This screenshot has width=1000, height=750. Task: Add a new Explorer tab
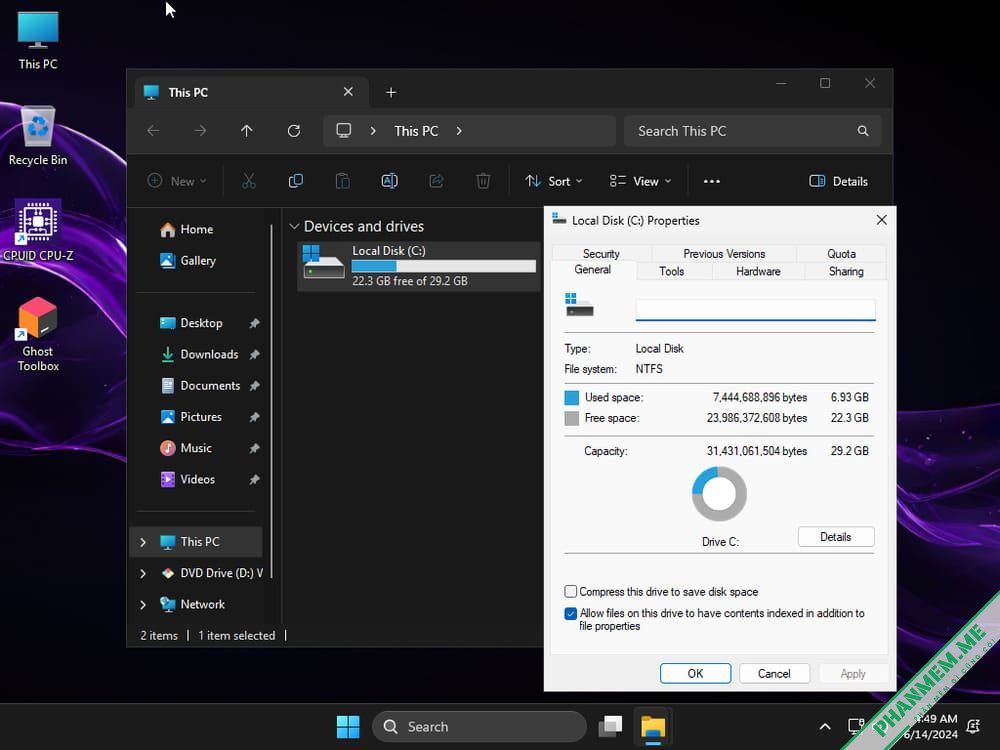tap(391, 92)
